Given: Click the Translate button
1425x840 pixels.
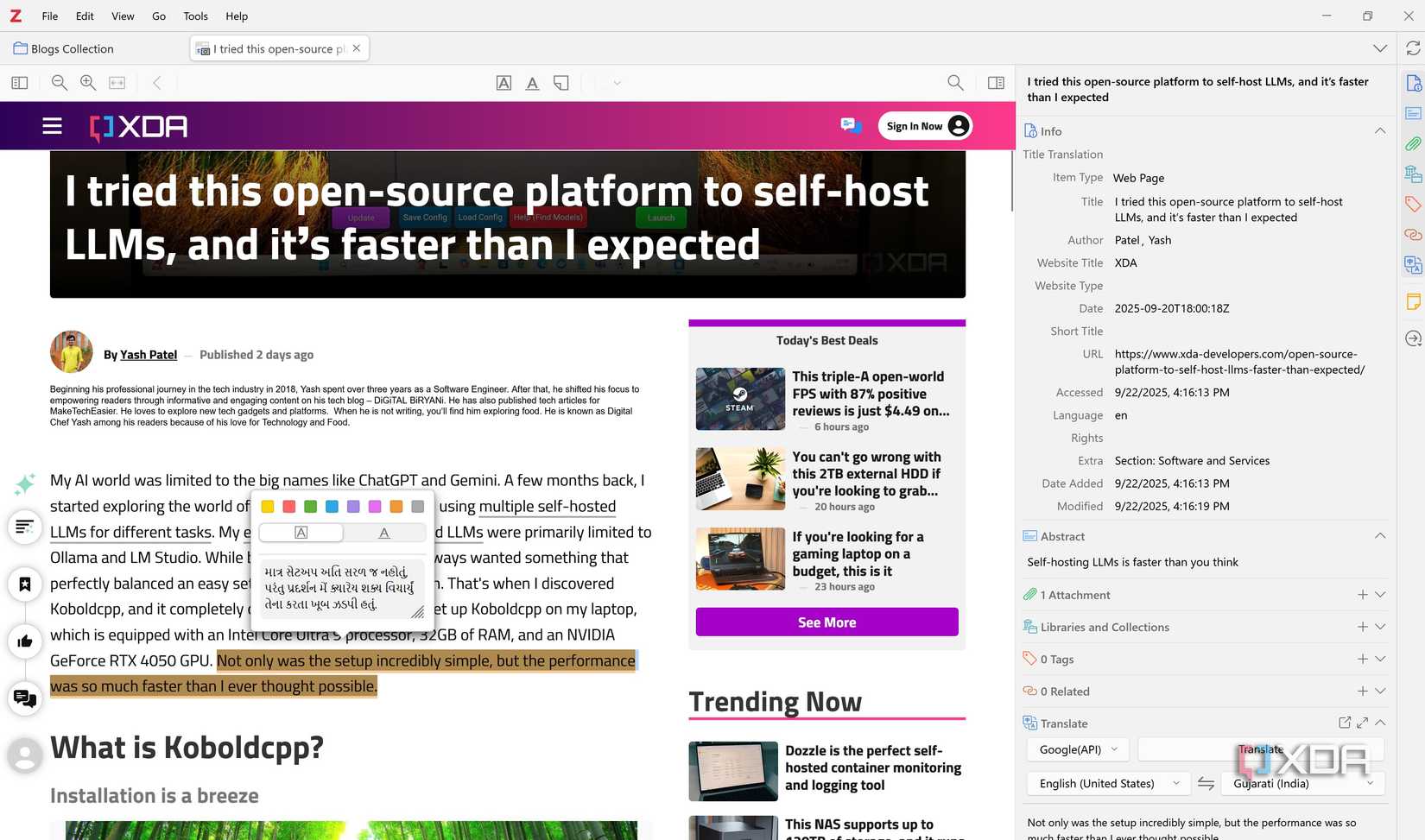Looking at the screenshot, I should [1261, 749].
